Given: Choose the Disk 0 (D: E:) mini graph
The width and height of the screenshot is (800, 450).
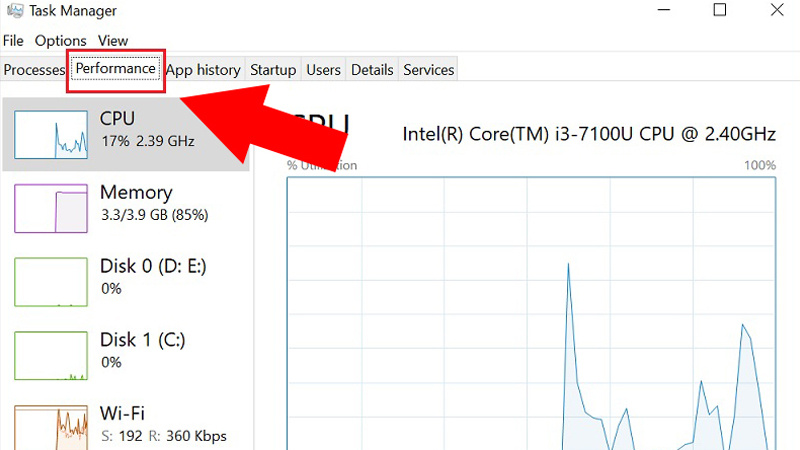Looking at the screenshot, I should (x=51, y=281).
